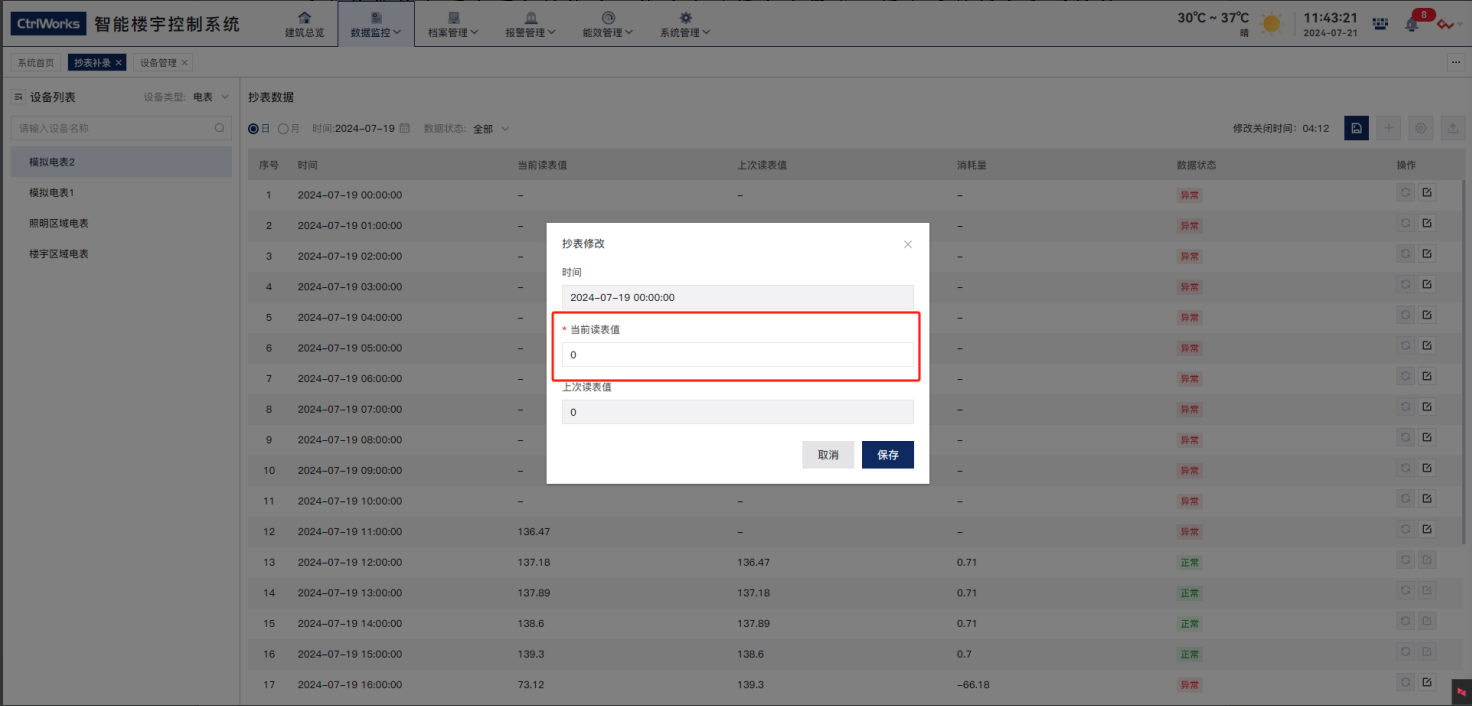Click the 取消 button in dialog
The height and width of the screenshot is (706, 1472).
click(x=828, y=455)
